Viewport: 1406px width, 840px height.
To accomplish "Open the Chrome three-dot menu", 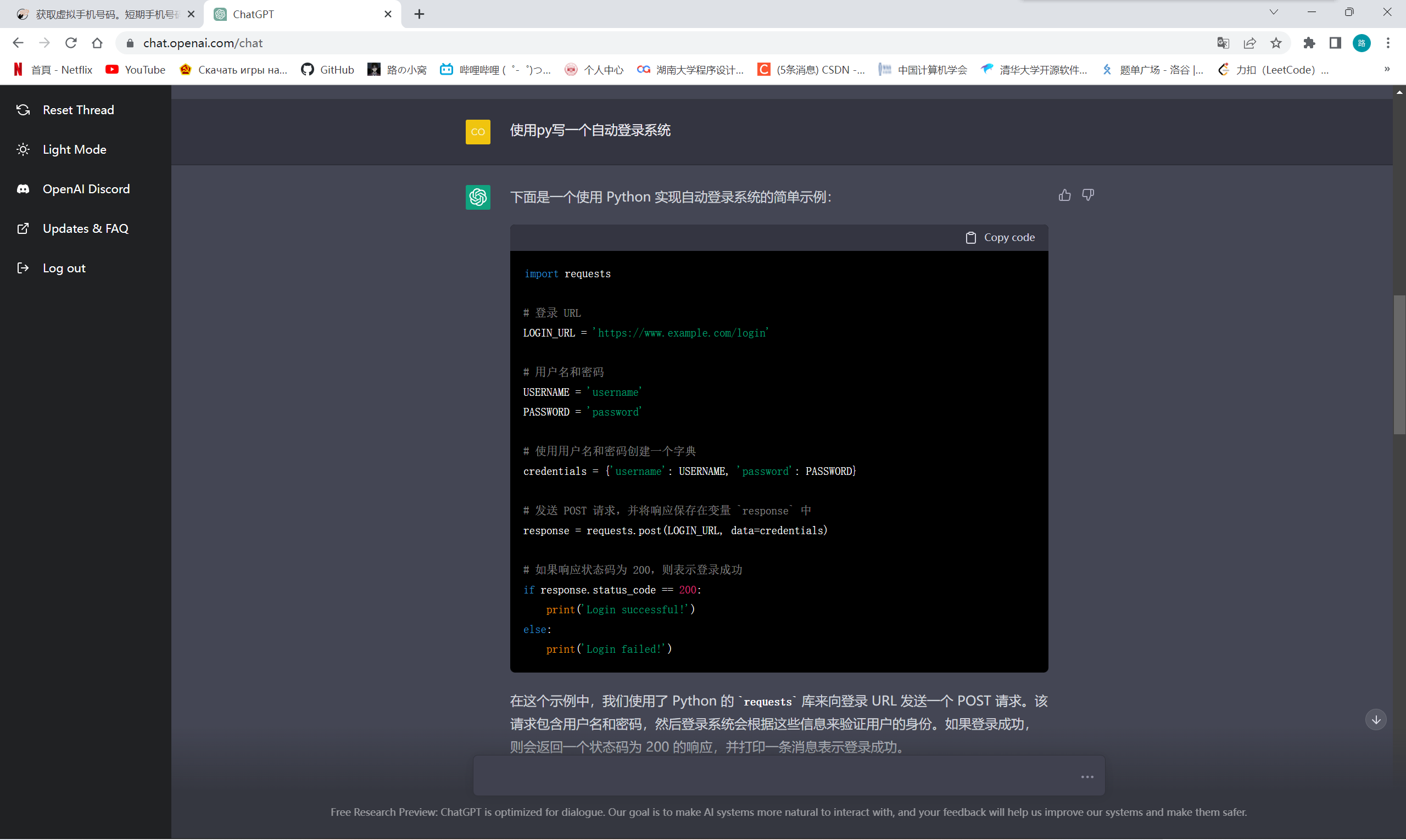I will 1388,43.
